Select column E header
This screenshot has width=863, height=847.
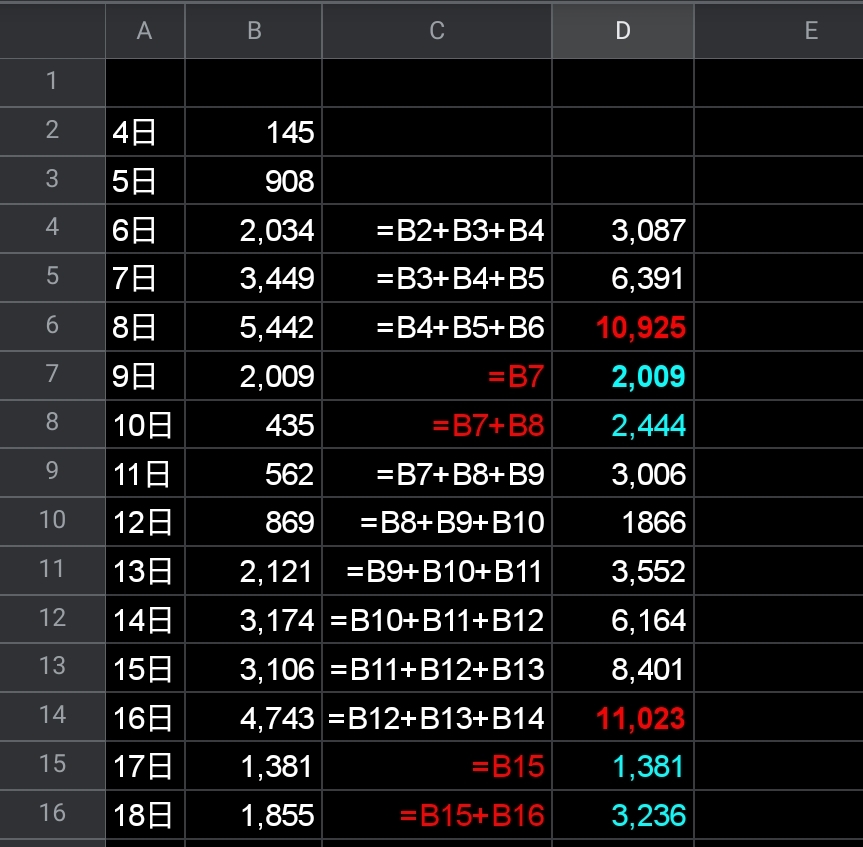pos(810,31)
